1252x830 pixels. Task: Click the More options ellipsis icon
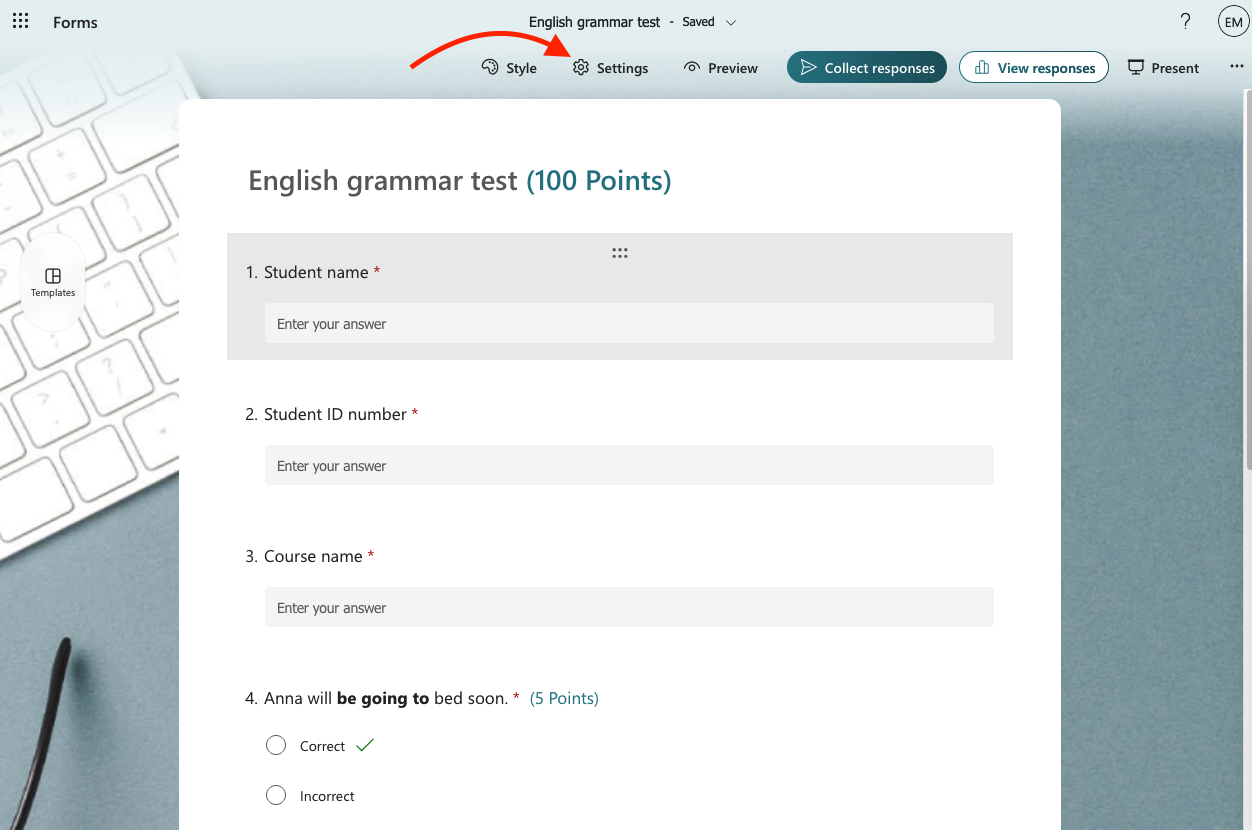click(x=1237, y=67)
